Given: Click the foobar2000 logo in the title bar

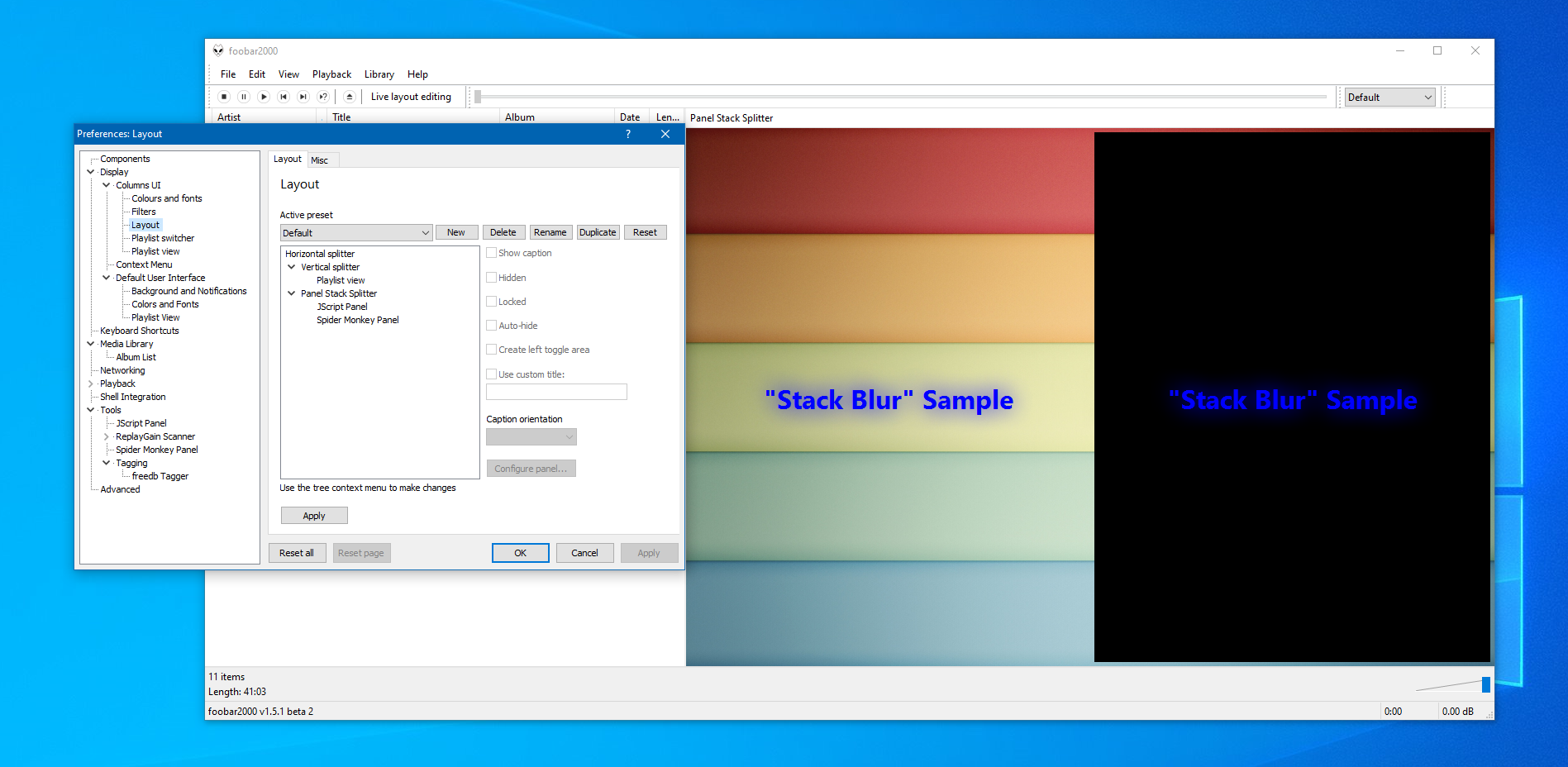Looking at the screenshot, I should click(x=218, y=50).
